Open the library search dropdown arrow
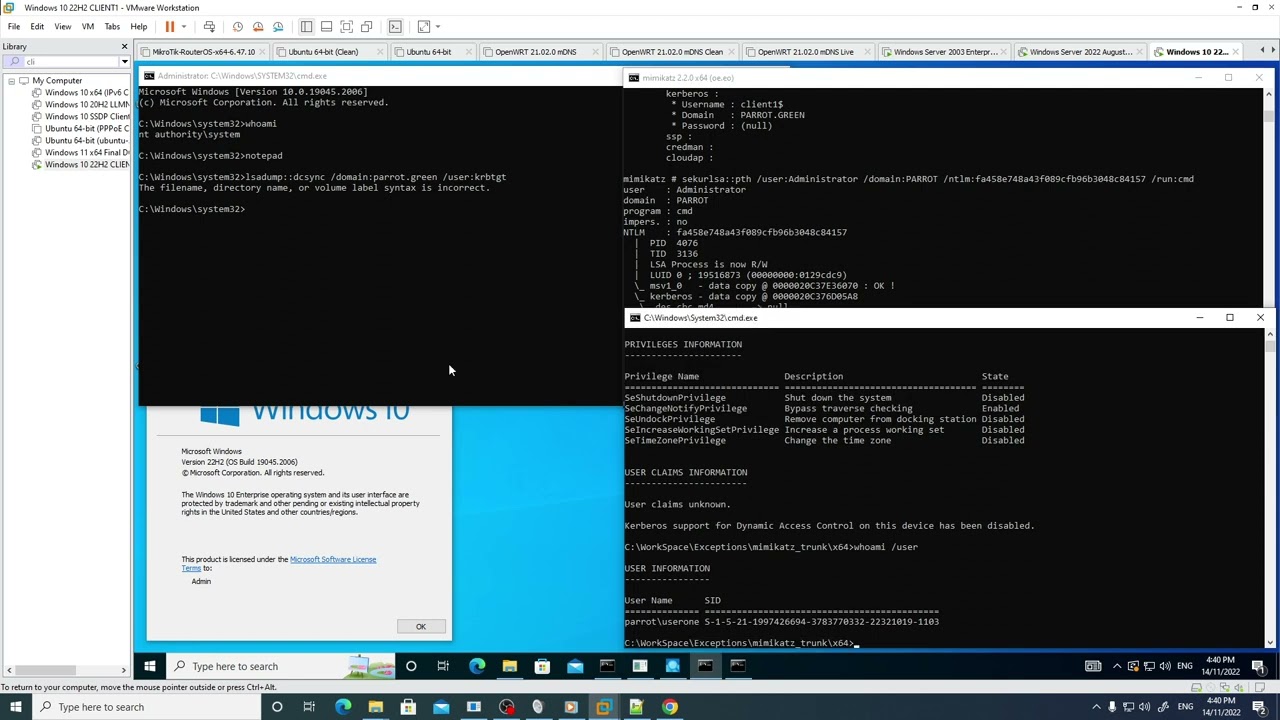The width and height of the screenshot is (1280, 720). pos(124,62)
